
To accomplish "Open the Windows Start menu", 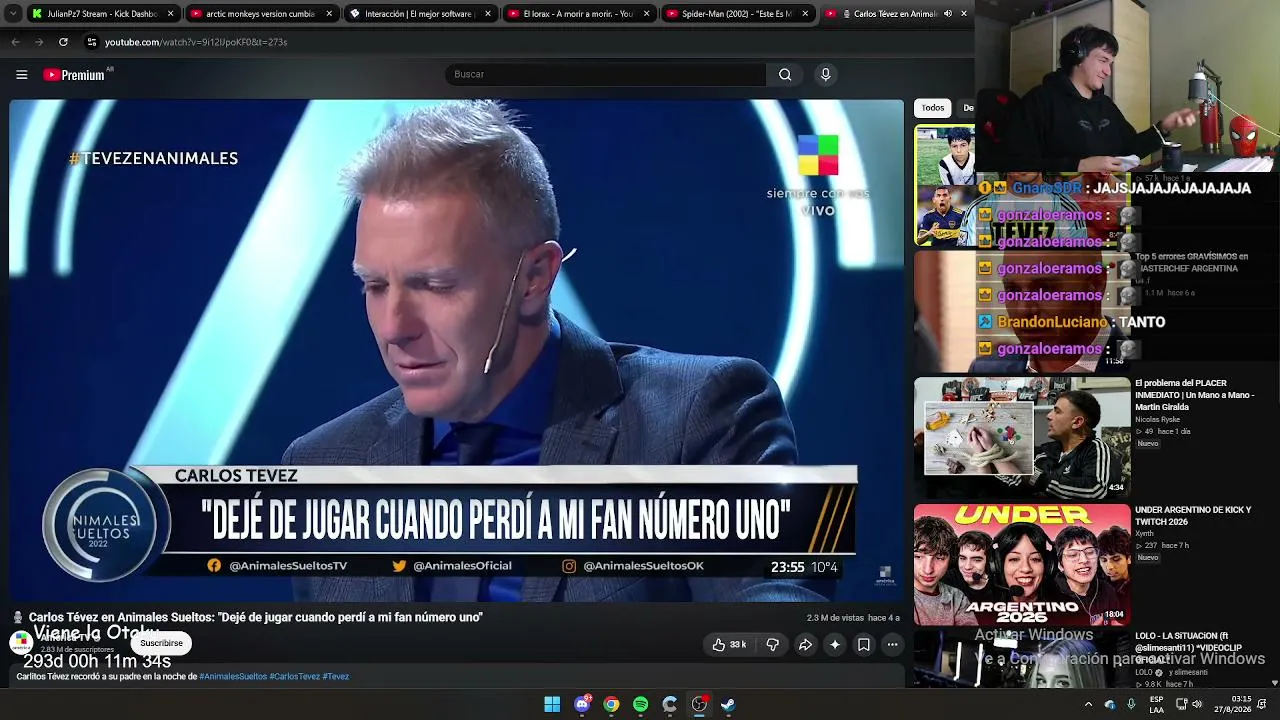I will 552,704.
